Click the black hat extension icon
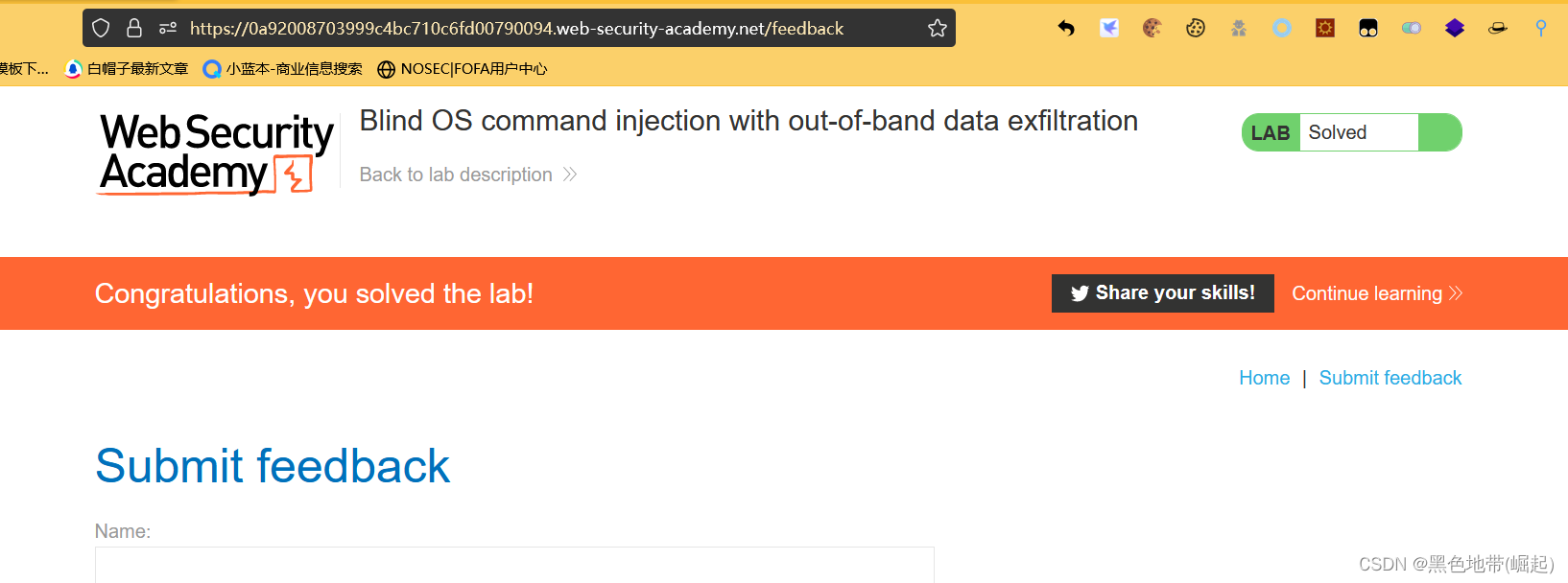Image resolution: width=1568 pixels, height=583 pixels. [x=1498, y=29]
